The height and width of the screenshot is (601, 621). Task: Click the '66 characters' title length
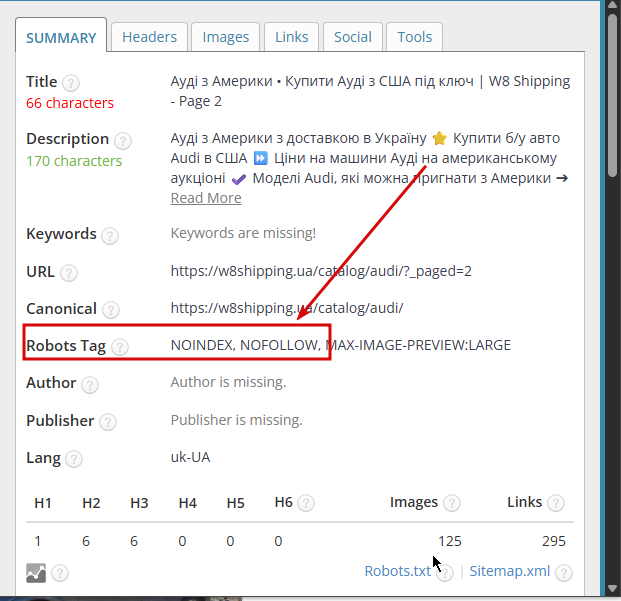click(70, 103)
